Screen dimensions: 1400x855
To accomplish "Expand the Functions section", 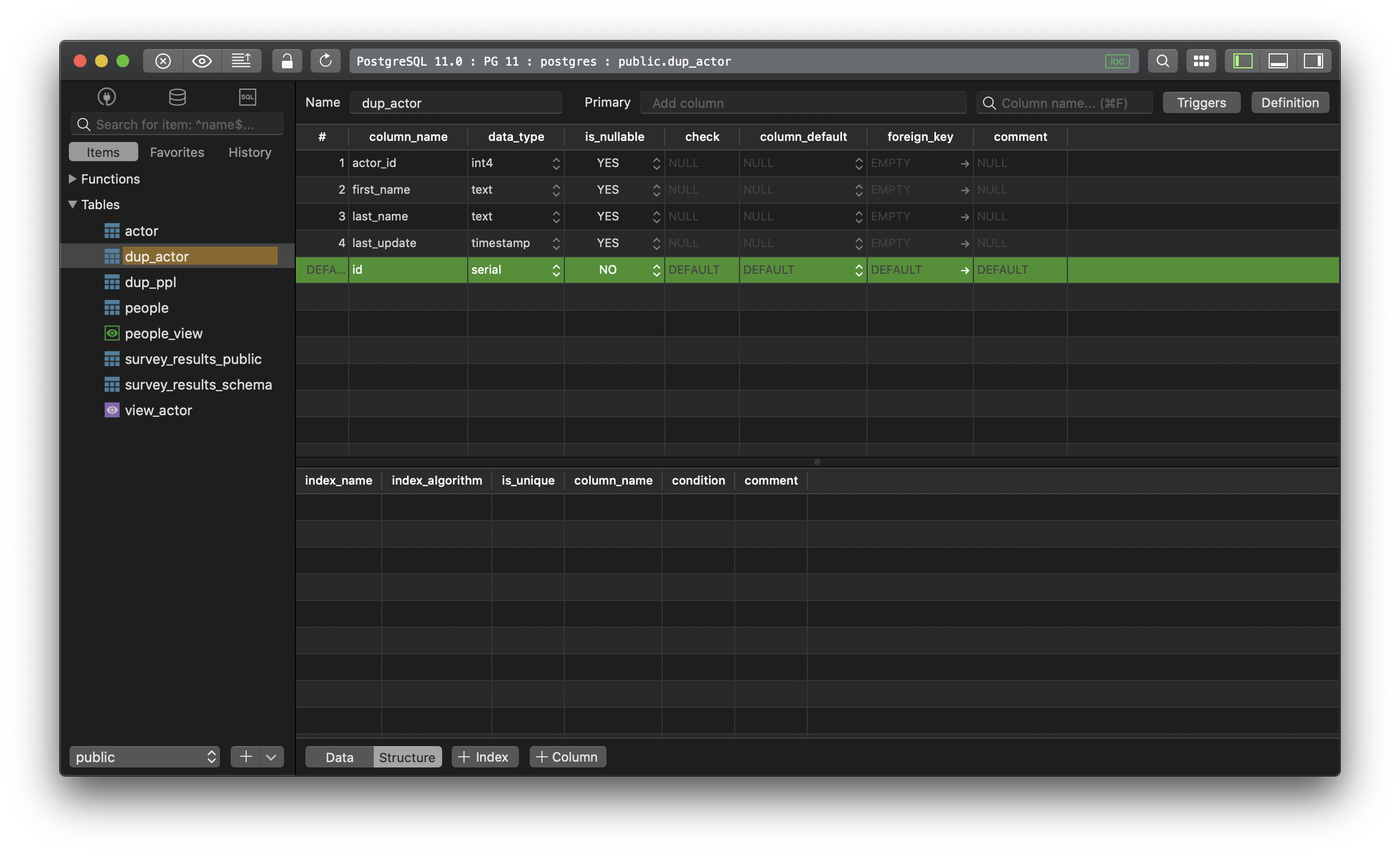I will [72, 179].
